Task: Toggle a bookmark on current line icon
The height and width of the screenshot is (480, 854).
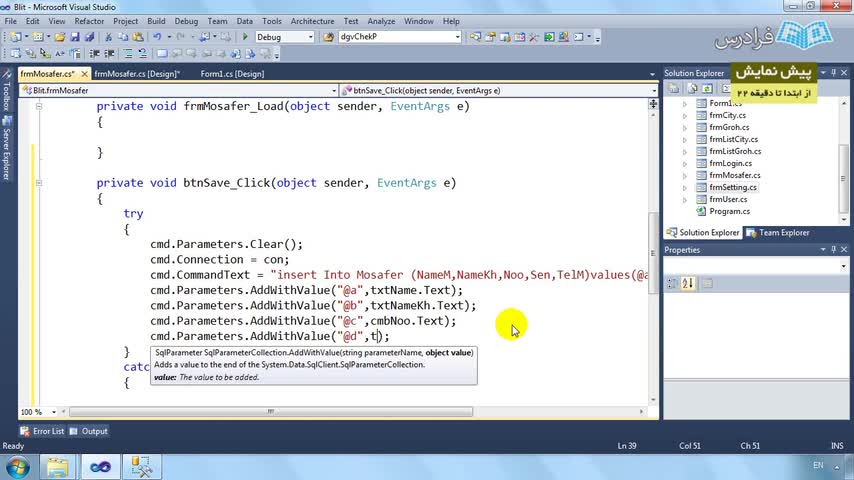Action: 162,53
